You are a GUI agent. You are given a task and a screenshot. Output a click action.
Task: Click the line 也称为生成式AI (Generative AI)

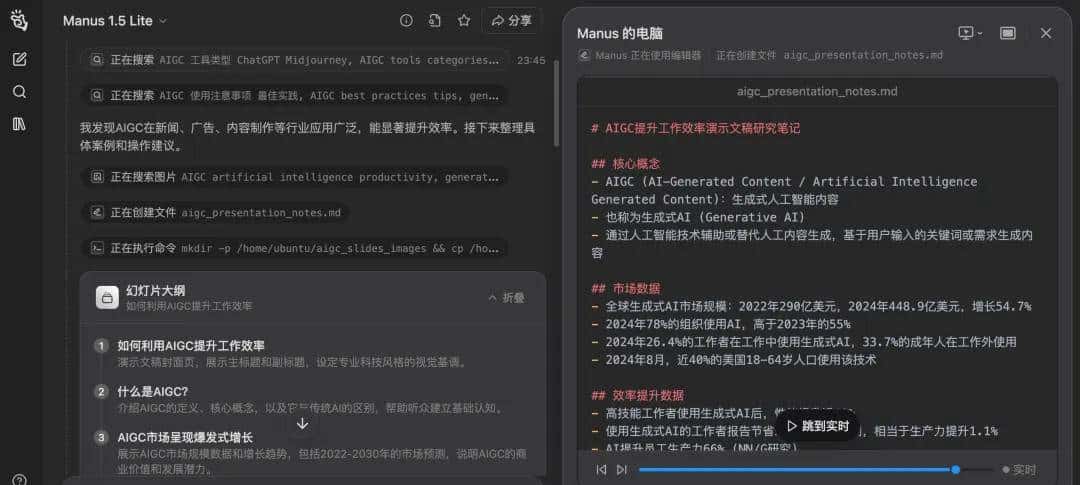click(x=698, y=217)
